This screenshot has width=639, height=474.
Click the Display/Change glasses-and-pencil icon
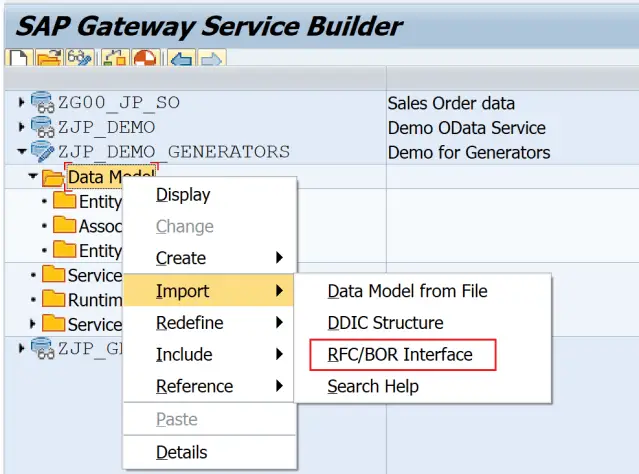coord(78,60)
